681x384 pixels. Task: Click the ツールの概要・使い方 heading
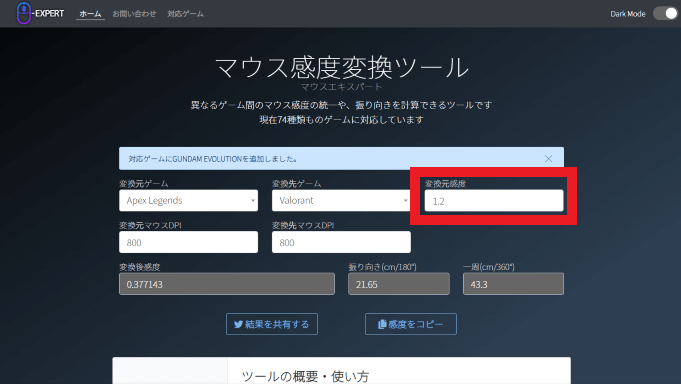(305, 376)
